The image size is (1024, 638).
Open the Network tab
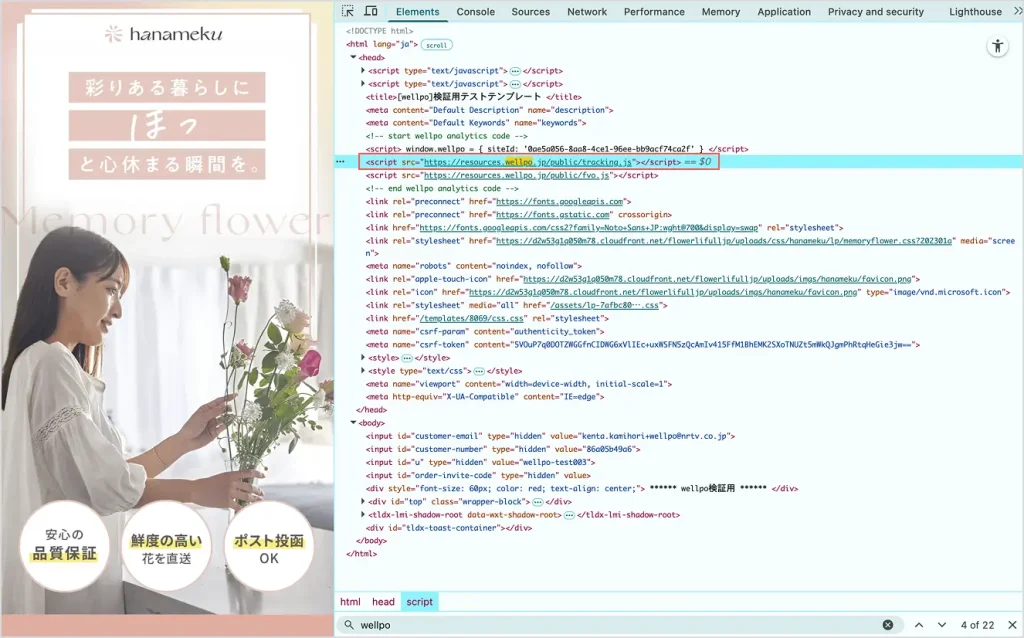[587, 12]
